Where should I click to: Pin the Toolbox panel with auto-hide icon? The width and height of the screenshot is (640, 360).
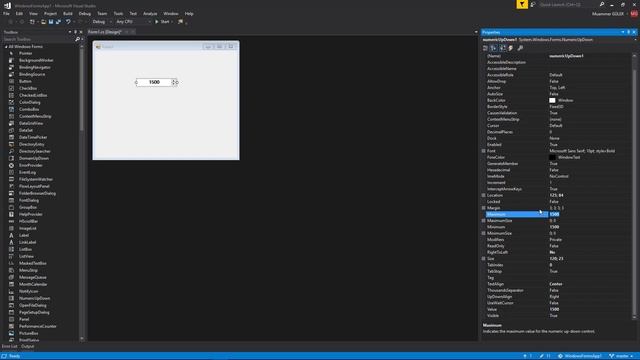click(x=75, y=32)
